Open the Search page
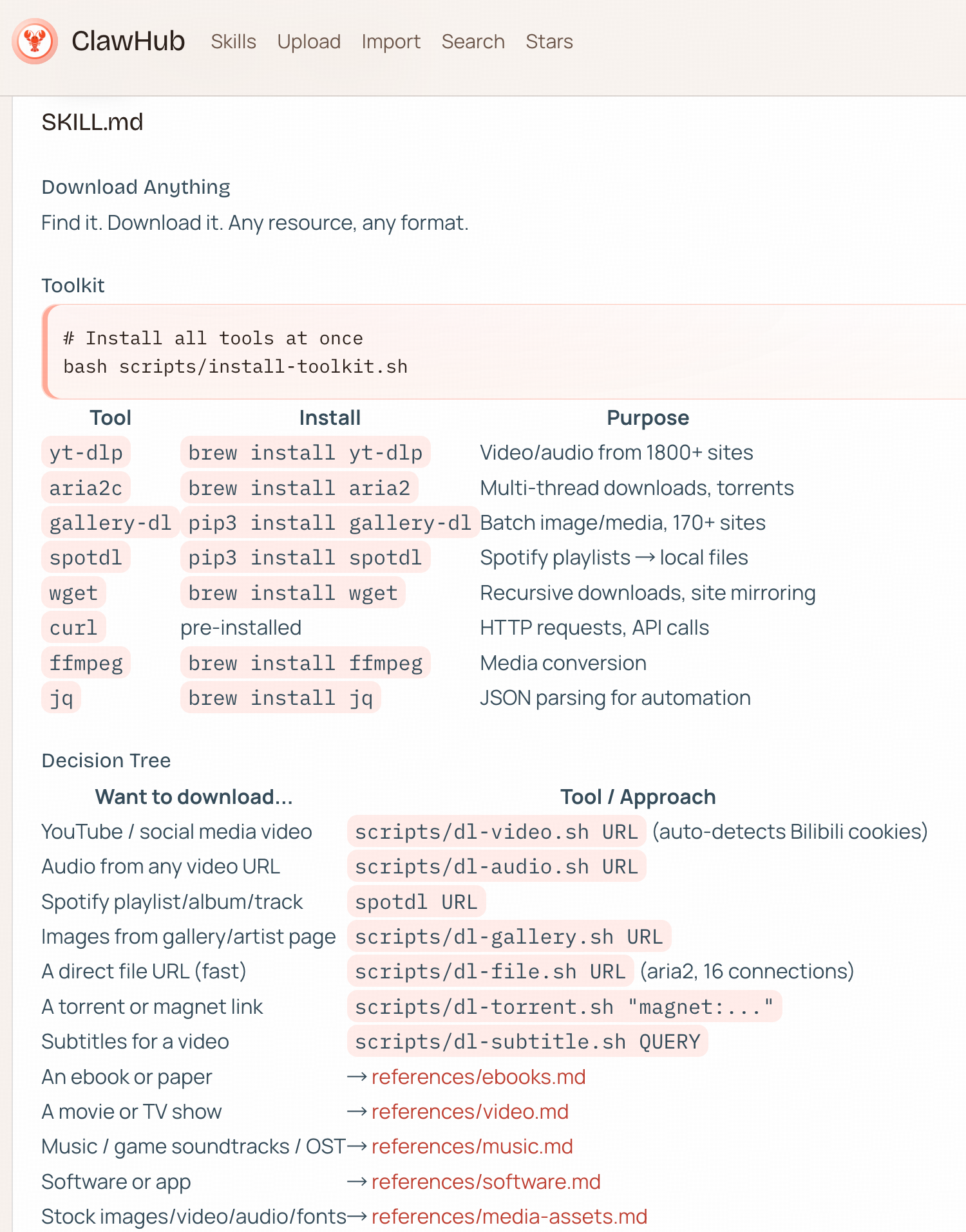The image size is (966, 1232). click(x=473, y=42)
